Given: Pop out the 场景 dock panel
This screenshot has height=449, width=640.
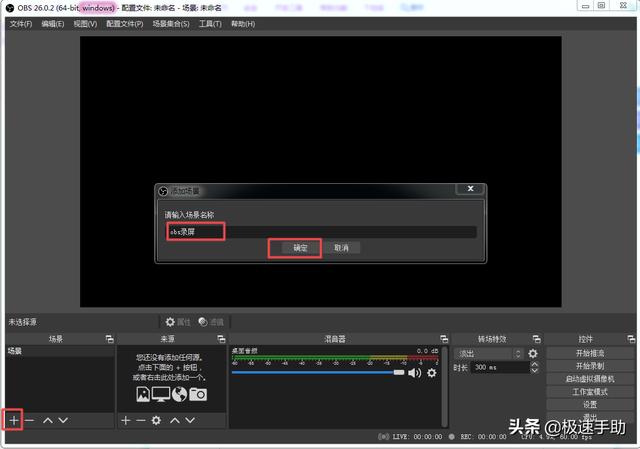Looking at the screenshot, I should 108,340.
